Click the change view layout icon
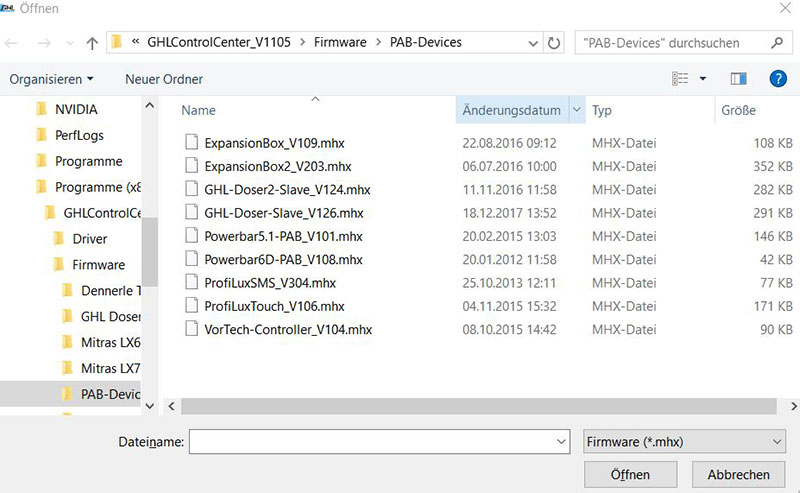 point(681,78)
